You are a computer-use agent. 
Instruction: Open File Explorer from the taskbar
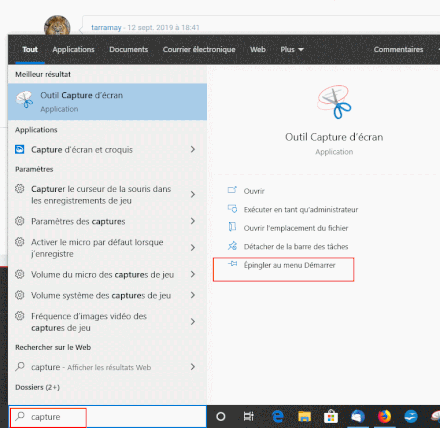pyautogui.click(x=304, y=416)
